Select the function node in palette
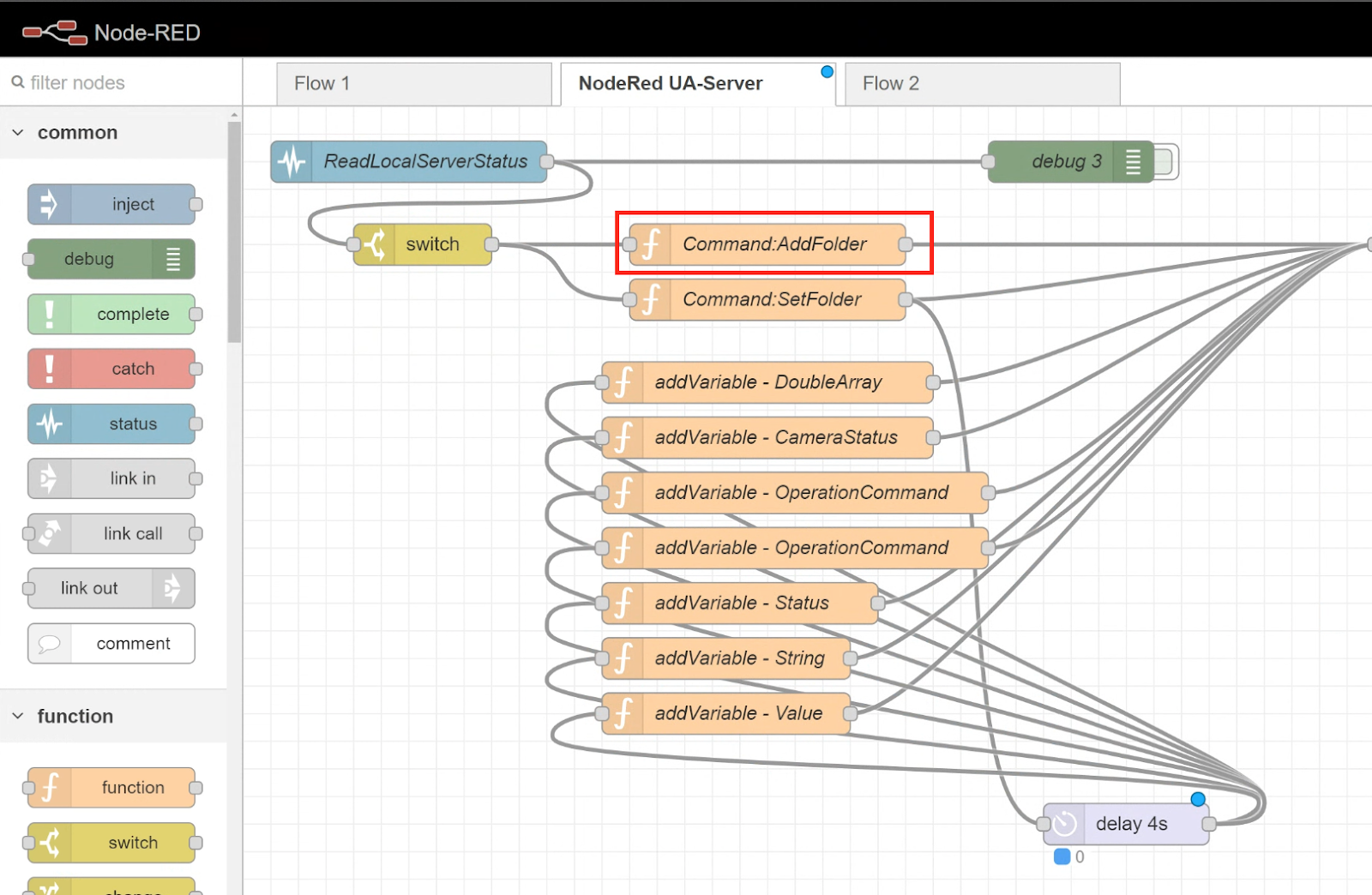 (111, 787)
